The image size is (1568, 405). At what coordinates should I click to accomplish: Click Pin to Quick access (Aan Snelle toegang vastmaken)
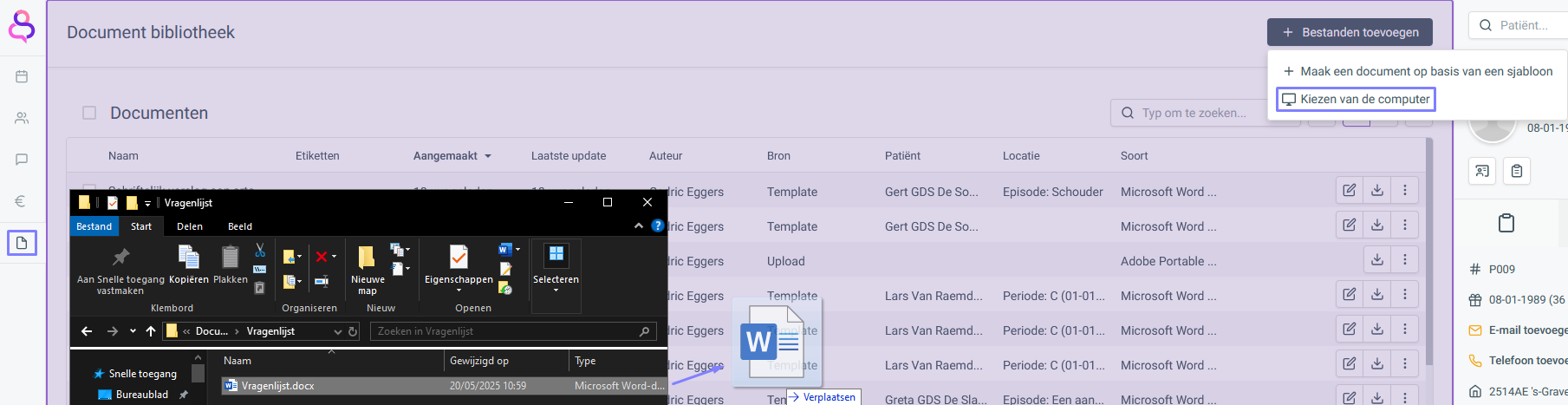pos(120,270)
